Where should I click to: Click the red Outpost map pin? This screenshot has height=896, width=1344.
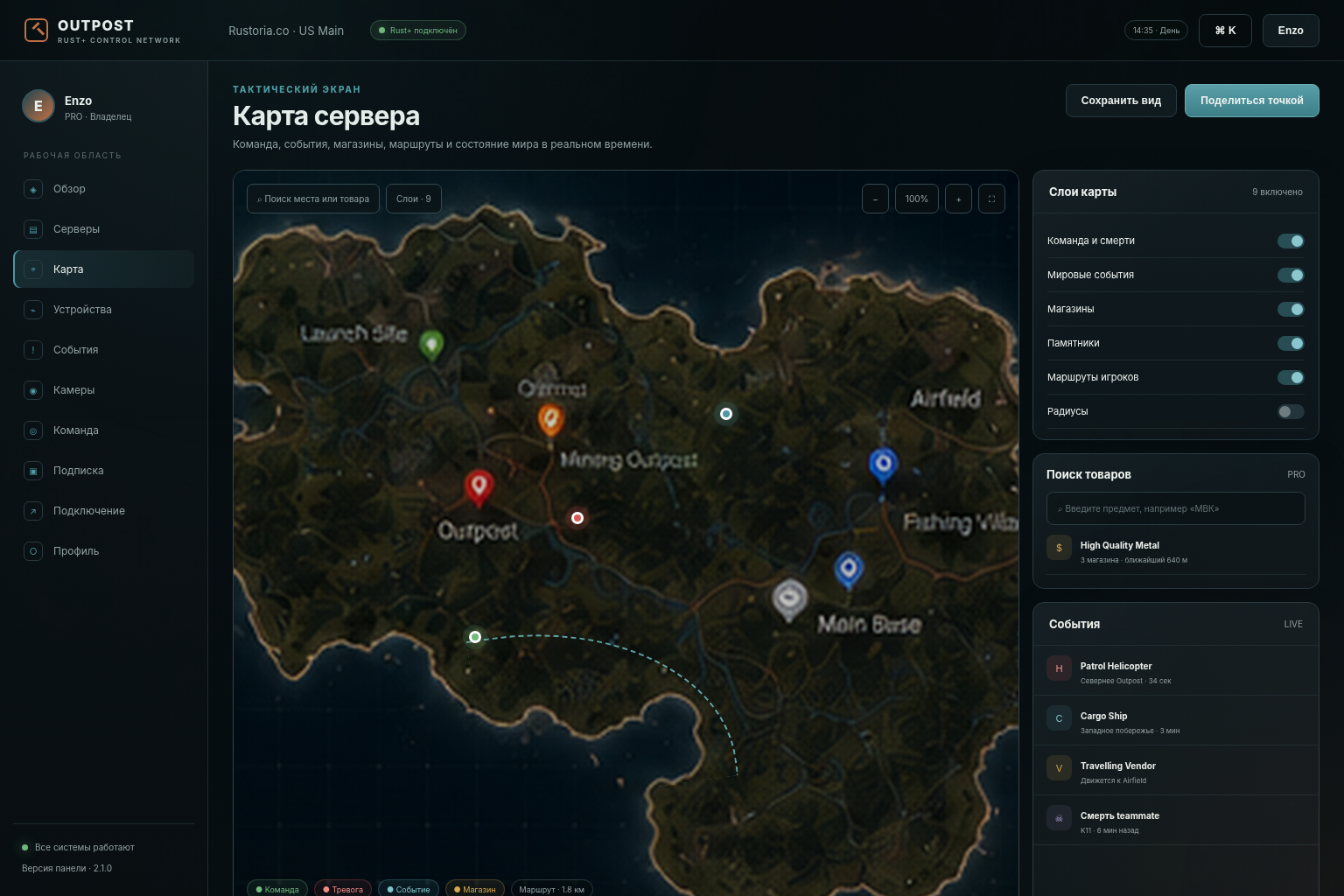click(x=479, y=487)
